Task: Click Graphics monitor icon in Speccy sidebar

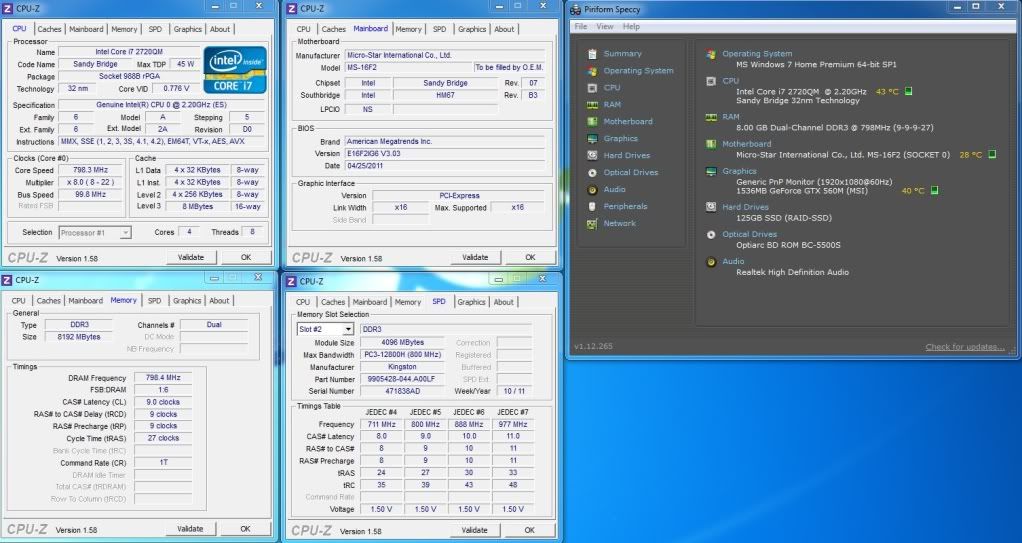Action: tap(592, 138)
